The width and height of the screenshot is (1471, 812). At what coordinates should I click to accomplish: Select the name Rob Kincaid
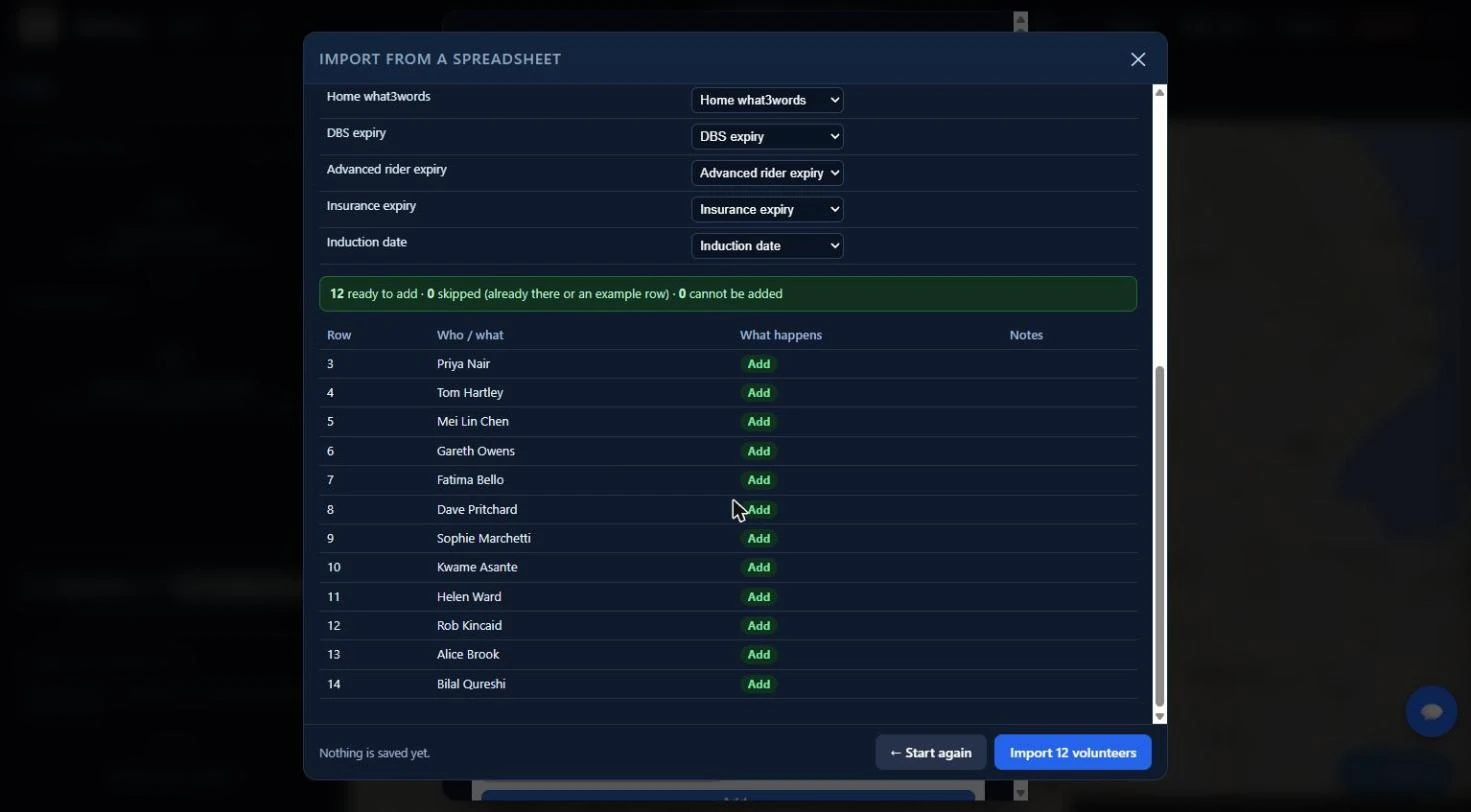(469, 626)
